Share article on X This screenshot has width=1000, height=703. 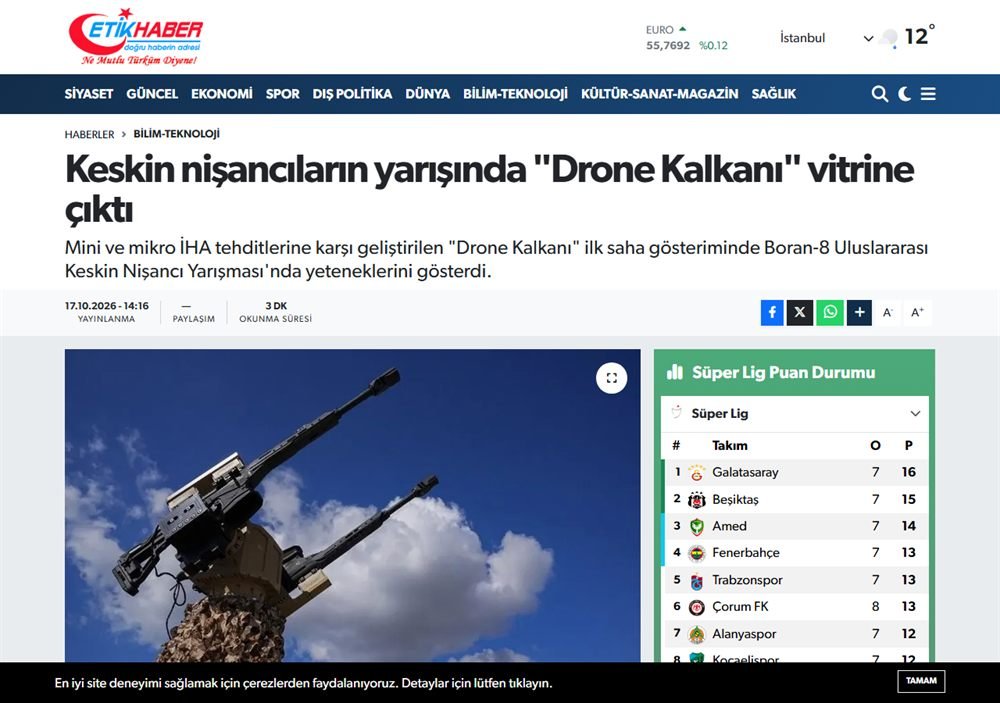coord(800,313)
